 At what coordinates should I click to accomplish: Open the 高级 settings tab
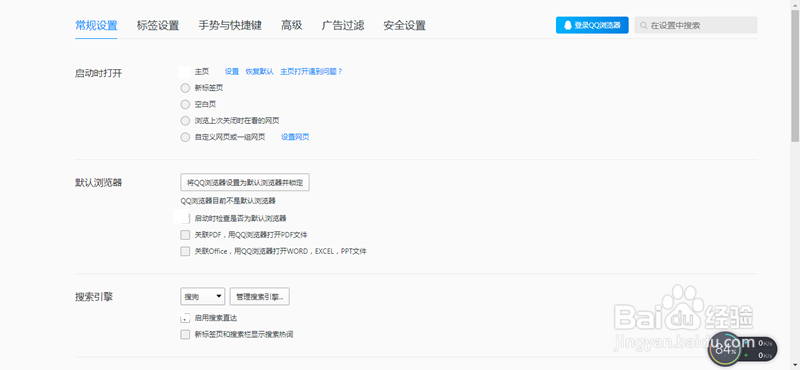coord(291,26)
